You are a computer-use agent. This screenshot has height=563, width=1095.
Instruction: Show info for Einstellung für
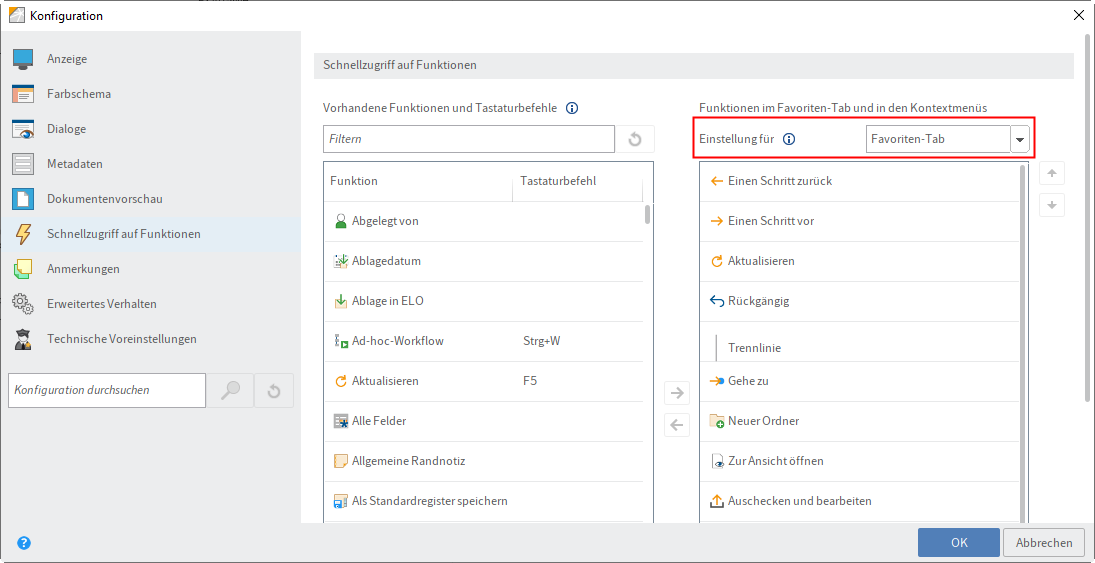point(789,139)
